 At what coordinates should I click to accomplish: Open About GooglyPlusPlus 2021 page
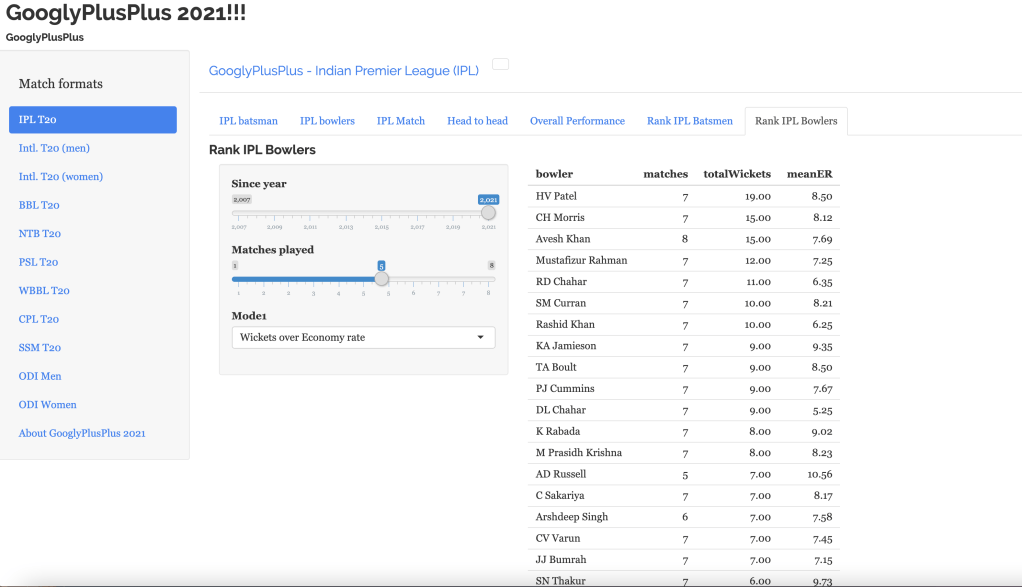pos(82,433)
